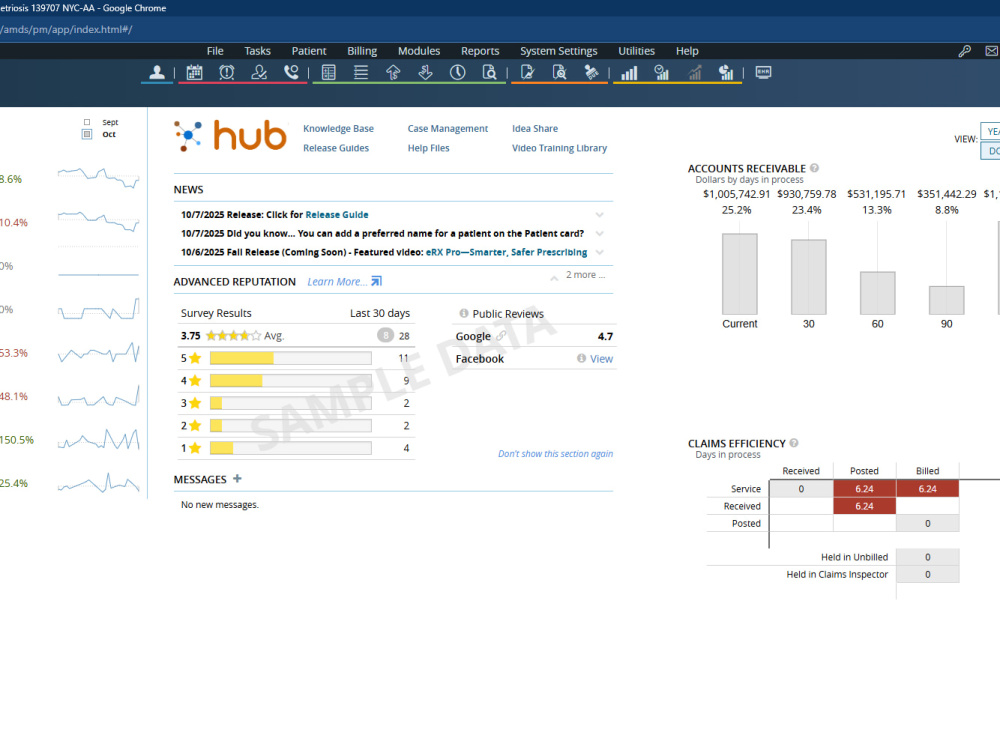
Task: Toggle the Sept checkbox
Action: pos(87,122)
